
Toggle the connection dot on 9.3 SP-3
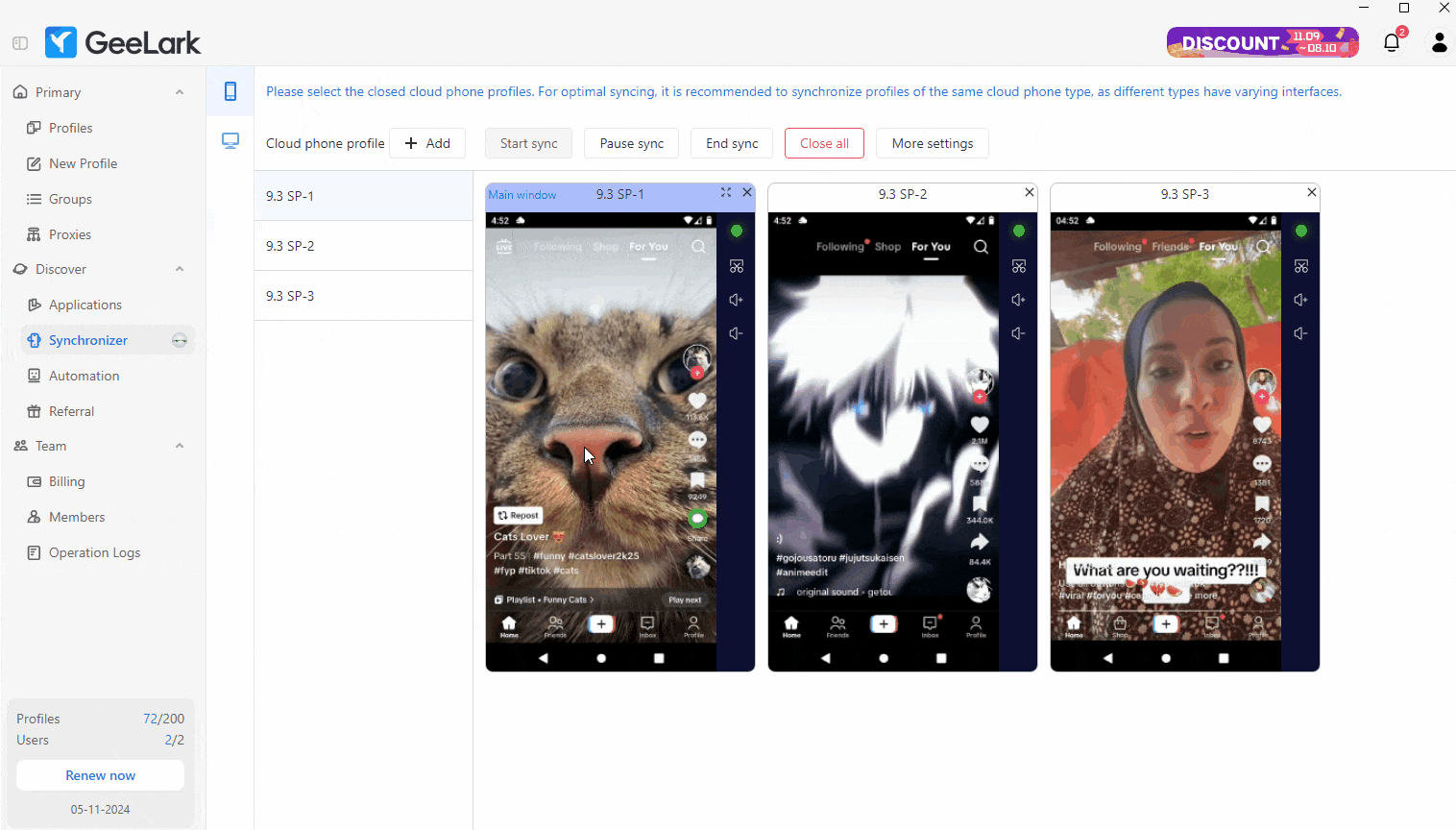point(1301,231)
